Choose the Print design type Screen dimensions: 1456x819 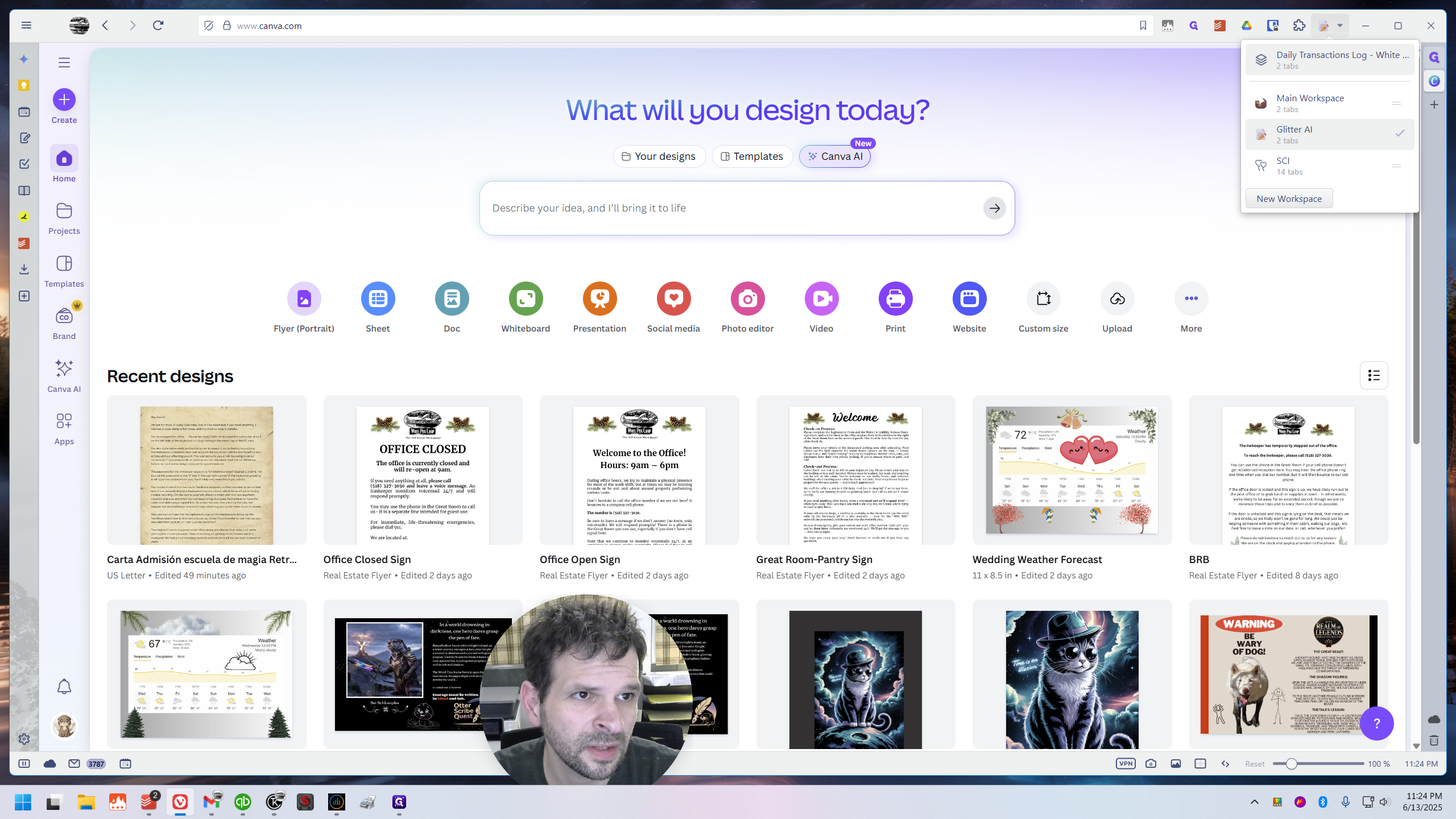pos(895,307)
